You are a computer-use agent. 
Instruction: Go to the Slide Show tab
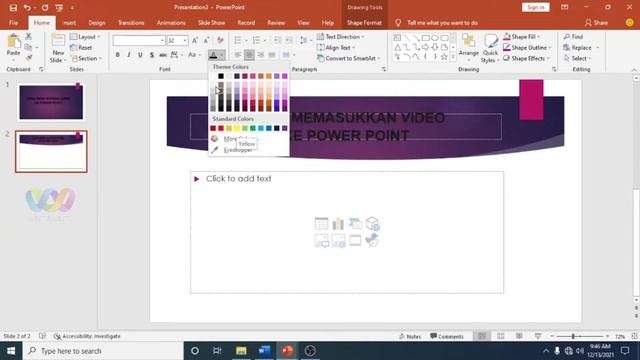pyautogui.click(x=211, y=23)
